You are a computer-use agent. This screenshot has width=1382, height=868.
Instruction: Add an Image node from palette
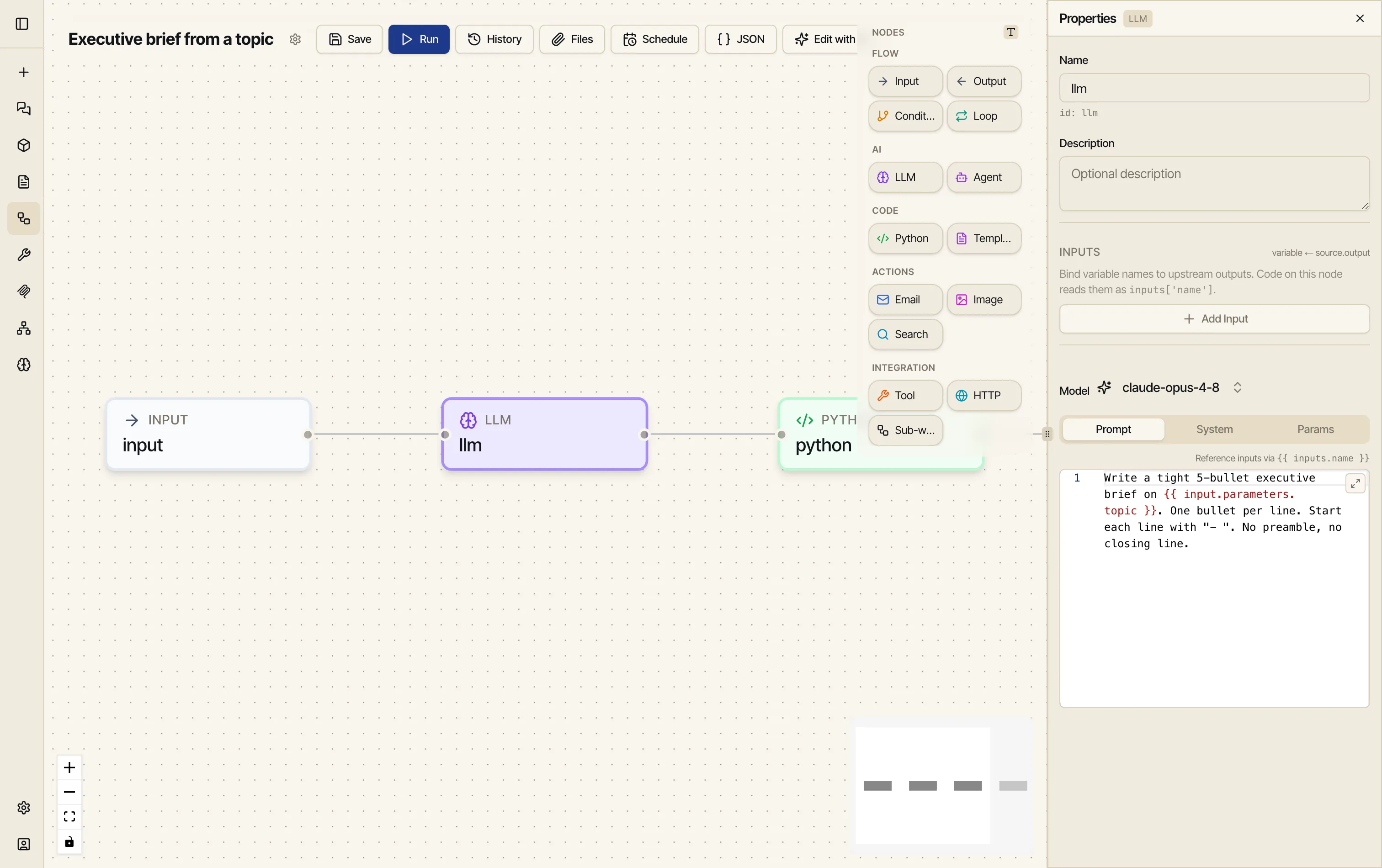pyautogui.click(x=983, y=300)
